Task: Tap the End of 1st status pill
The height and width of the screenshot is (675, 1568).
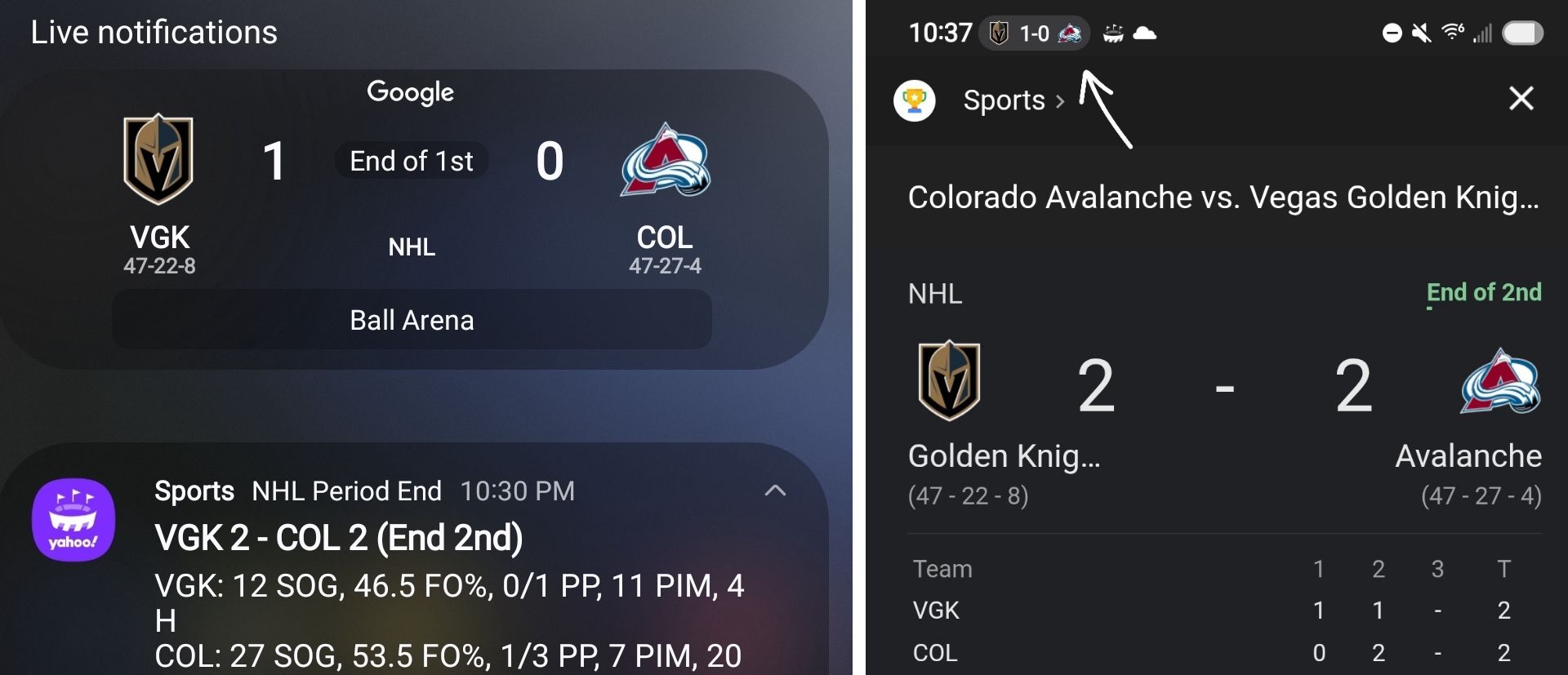Action: pyautogui.click(x=412, y=161)
